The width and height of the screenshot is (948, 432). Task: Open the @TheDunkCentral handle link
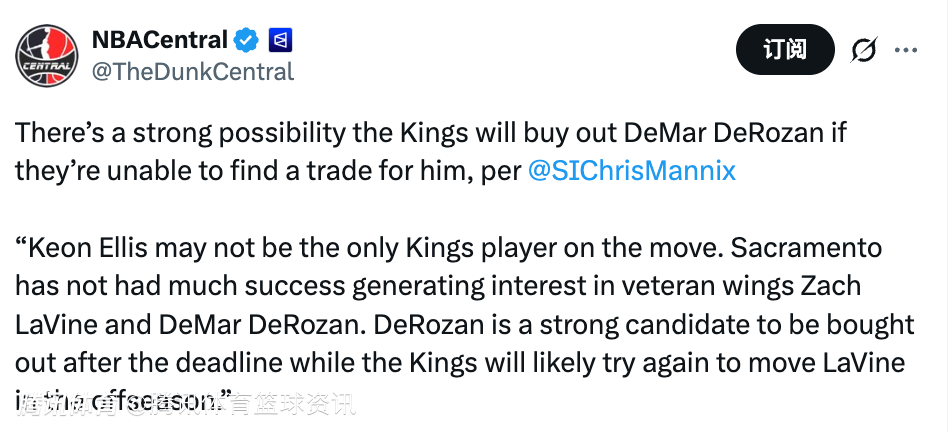pyautogui.click(x=193, y=71)
